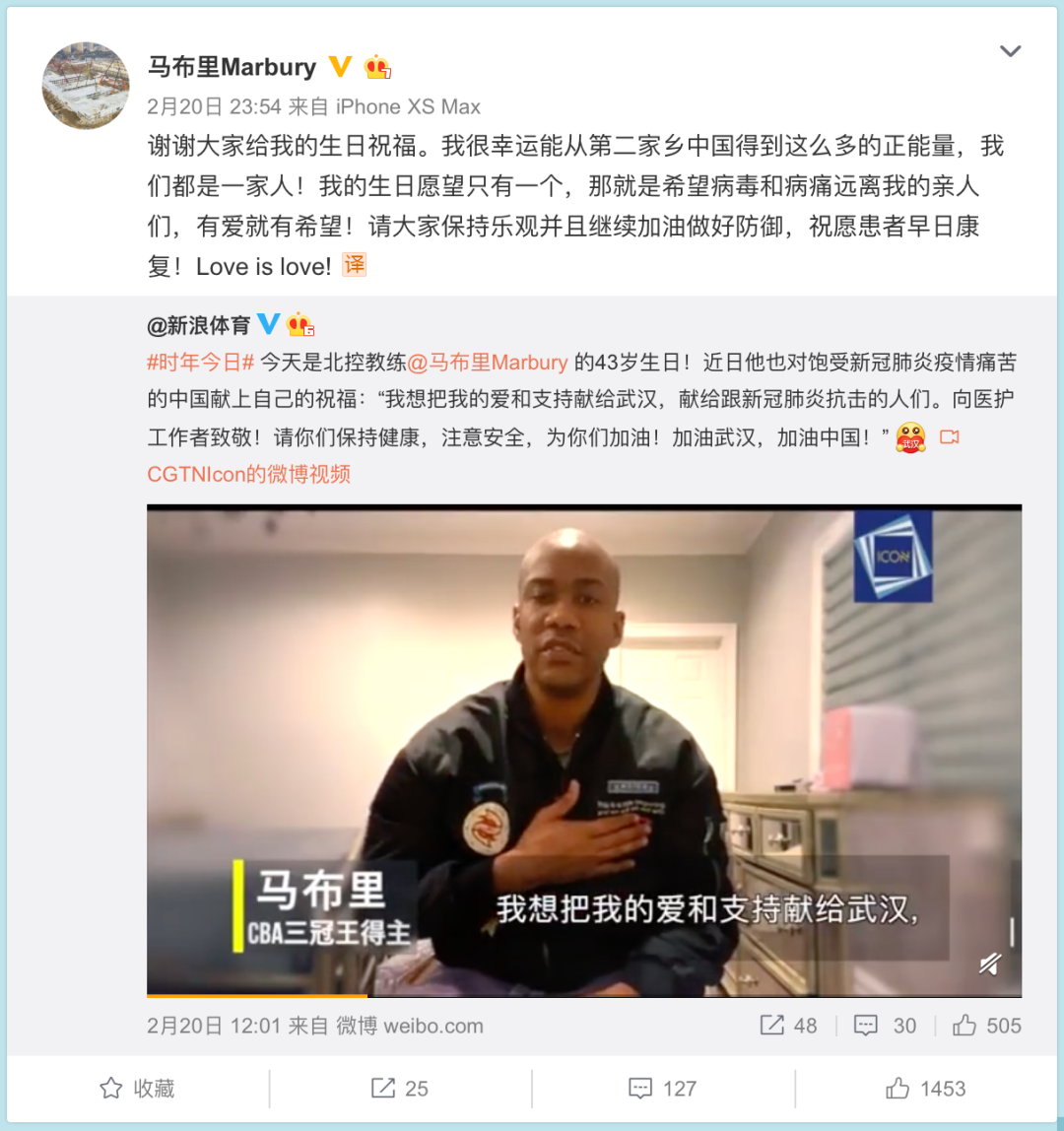Open the @新浪体育 account link

198,325
